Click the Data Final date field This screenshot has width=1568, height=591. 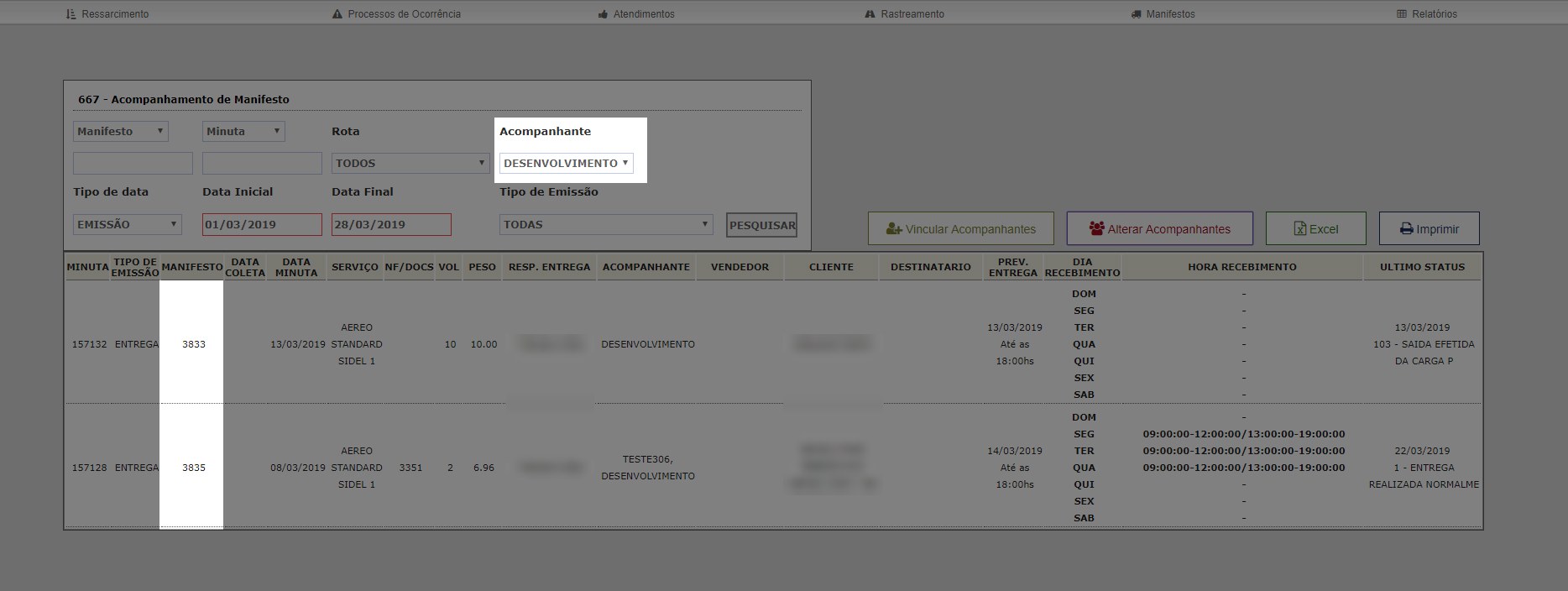391,224
